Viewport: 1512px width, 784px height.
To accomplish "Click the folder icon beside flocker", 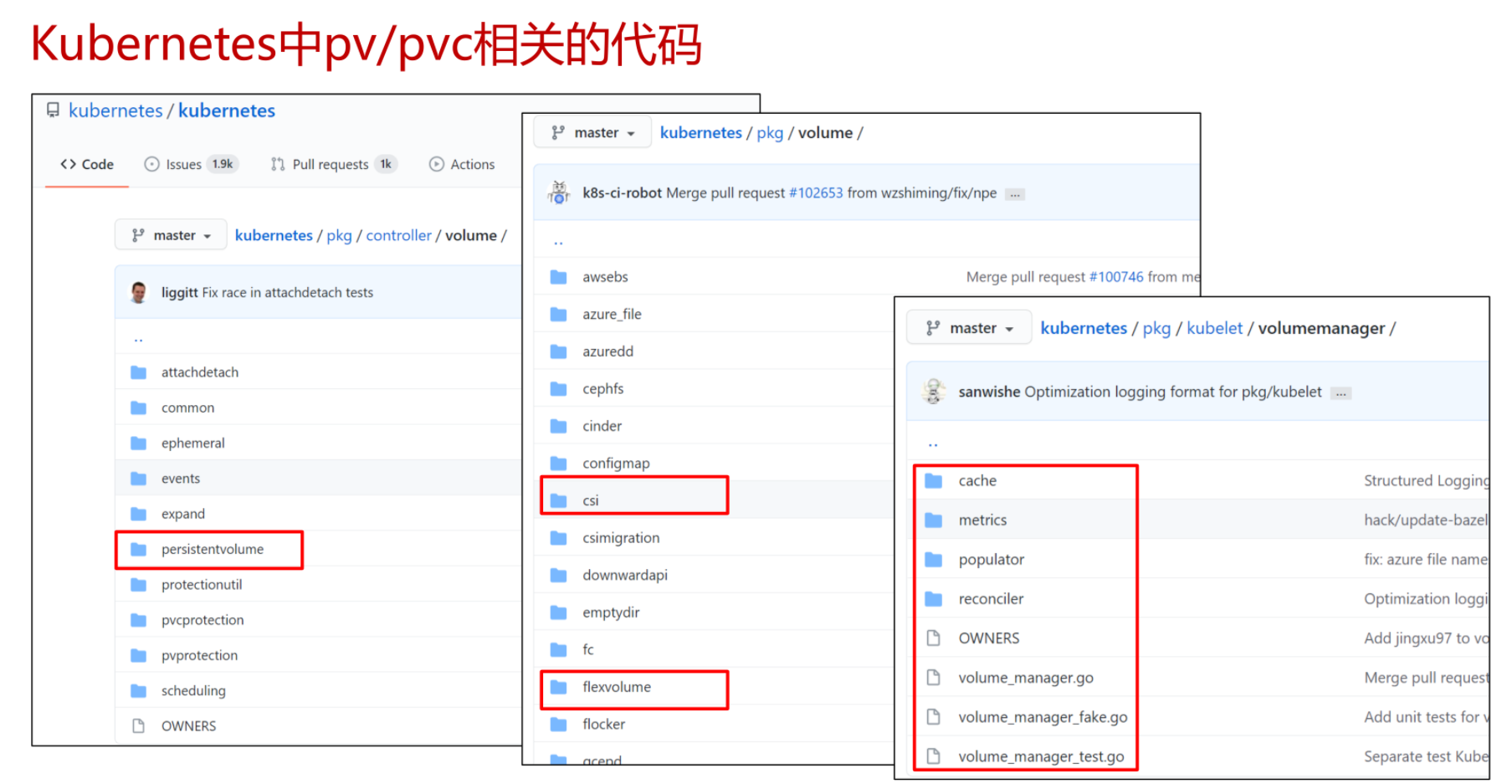I will [x=559, y=725].
